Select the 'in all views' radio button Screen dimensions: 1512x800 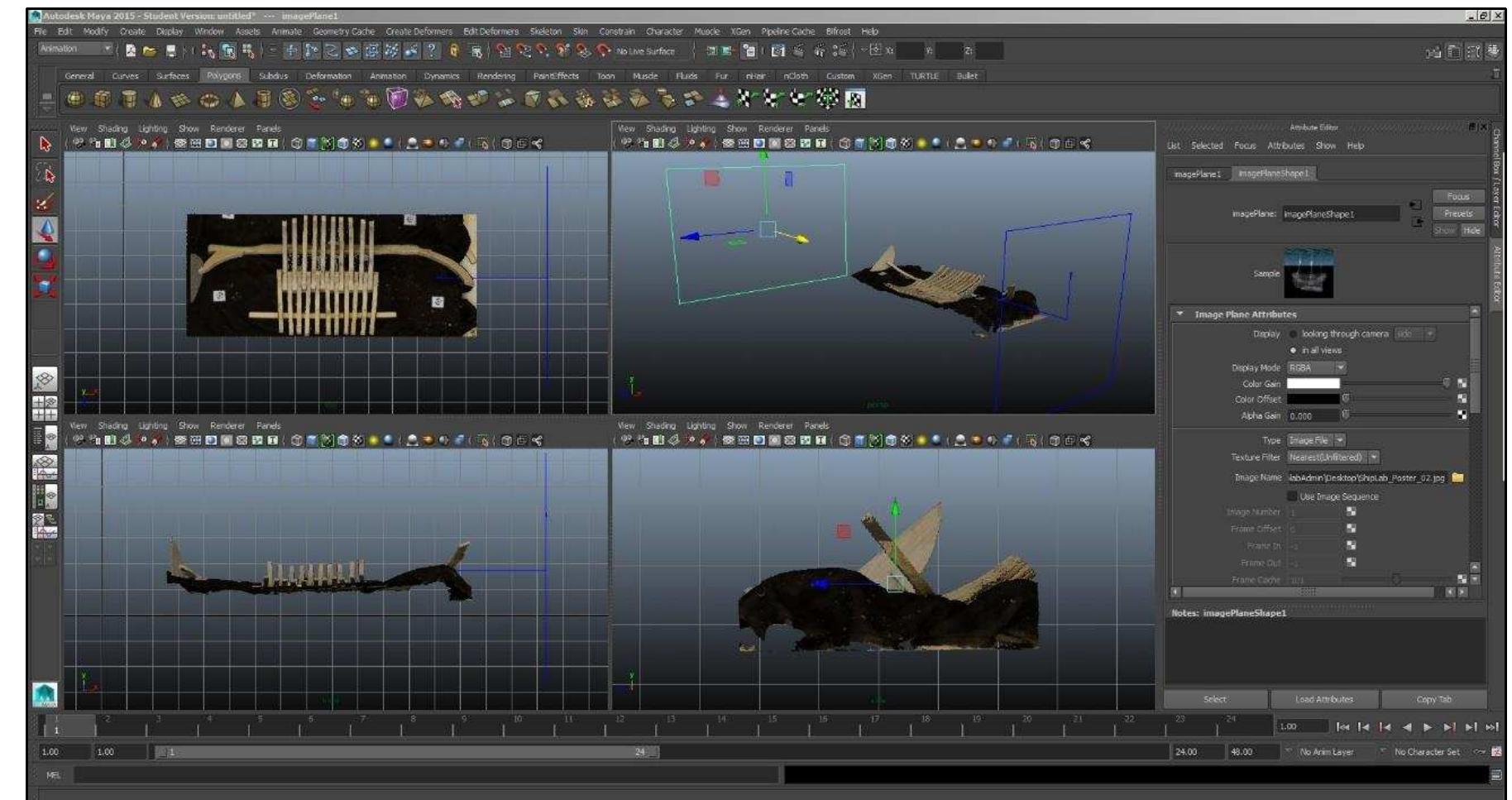point(1293,350)
